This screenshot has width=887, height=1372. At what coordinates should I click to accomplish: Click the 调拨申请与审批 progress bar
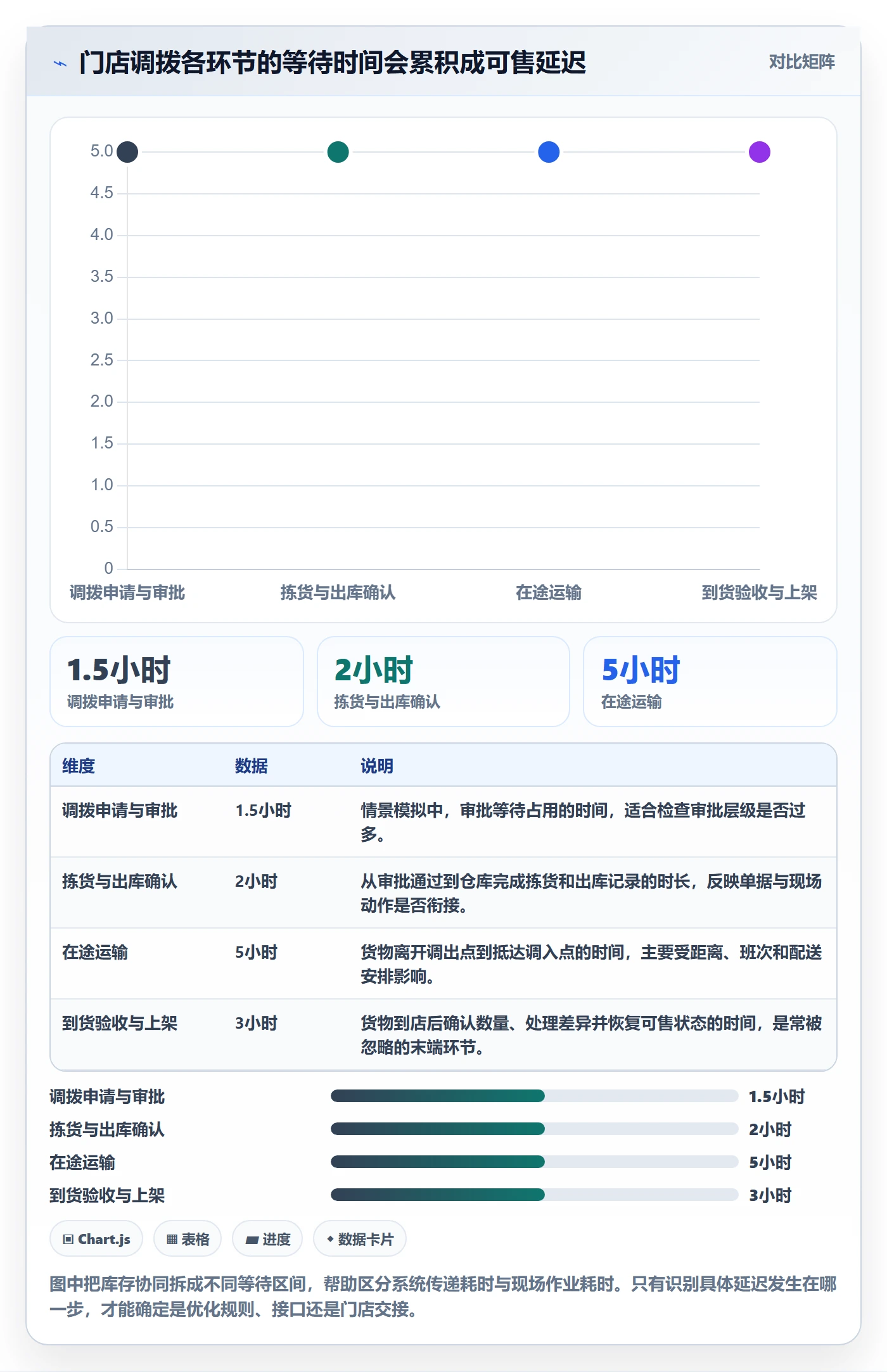pos(535,1096)
